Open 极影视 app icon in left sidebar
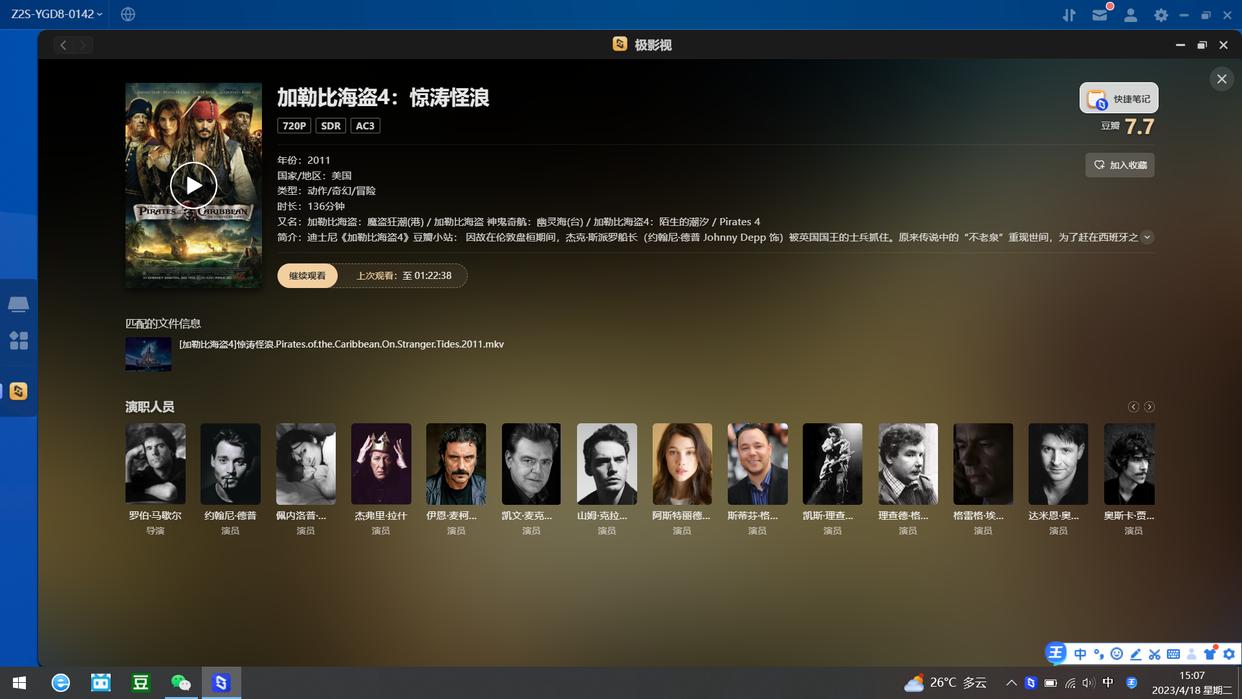 18,391
